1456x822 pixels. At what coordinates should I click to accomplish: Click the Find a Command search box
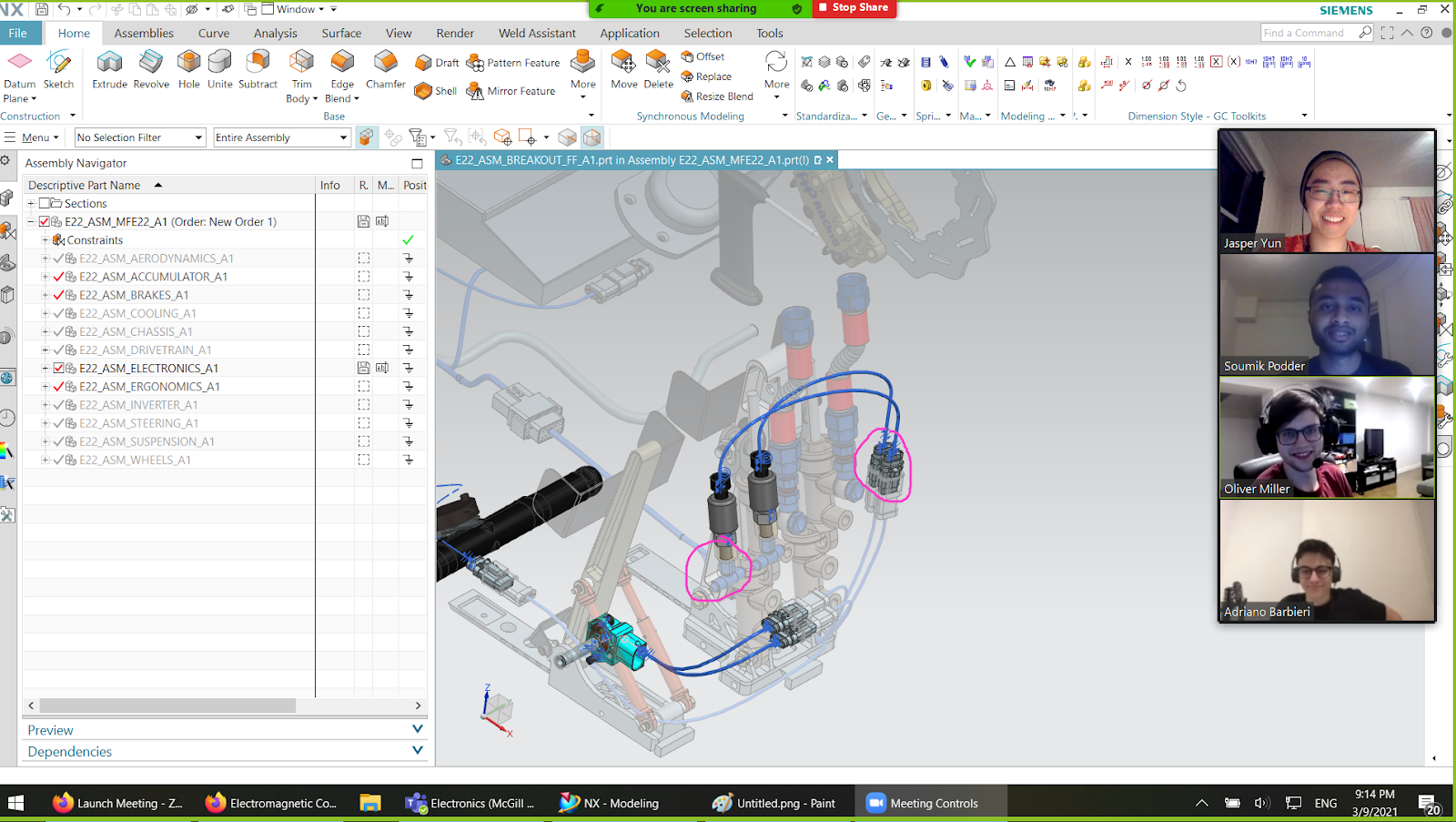pos(1308,33)
